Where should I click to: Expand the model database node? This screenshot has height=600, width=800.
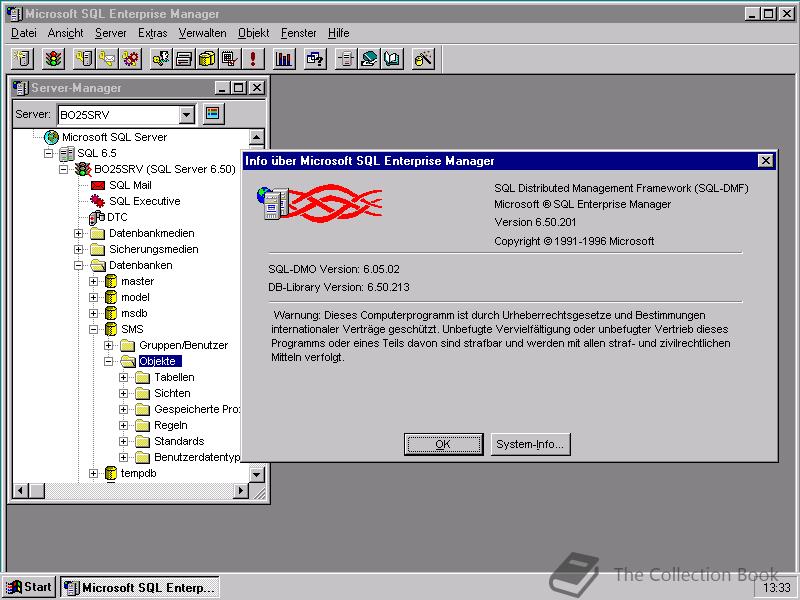93,297
